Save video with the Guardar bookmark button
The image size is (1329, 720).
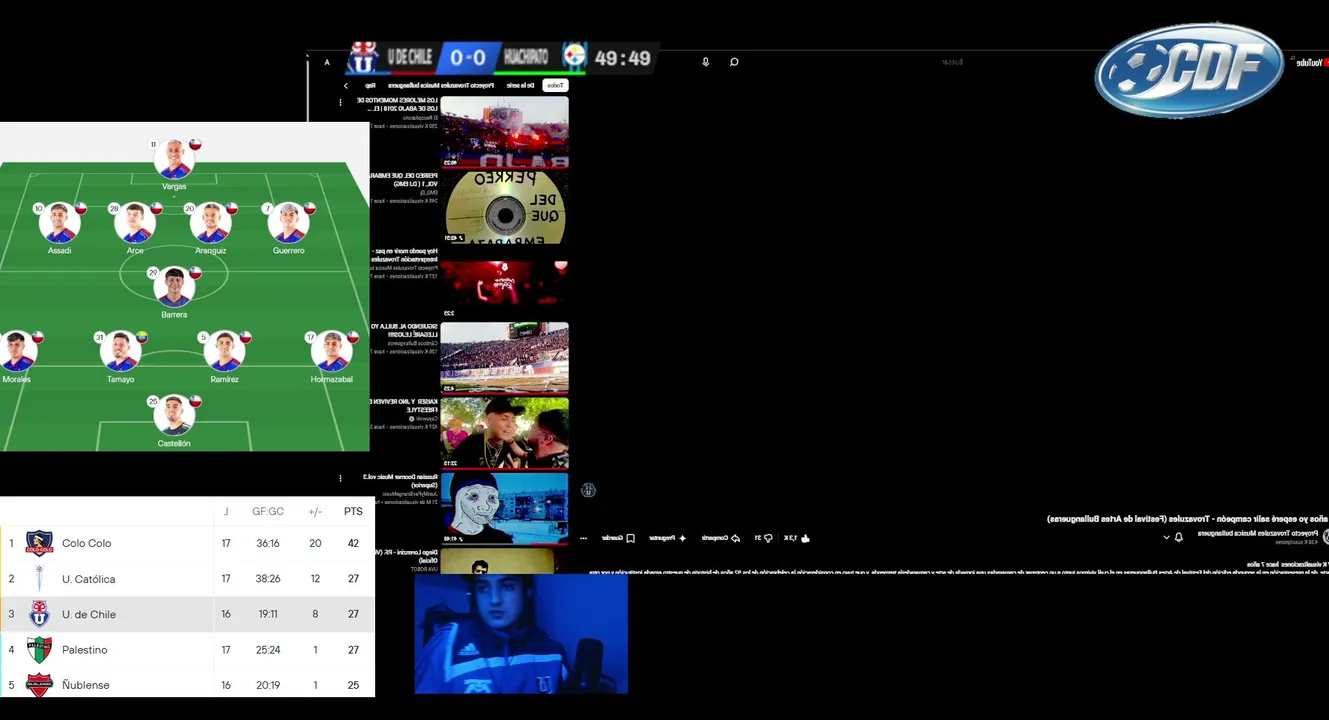pyautogui.click(x=617, y=538)
